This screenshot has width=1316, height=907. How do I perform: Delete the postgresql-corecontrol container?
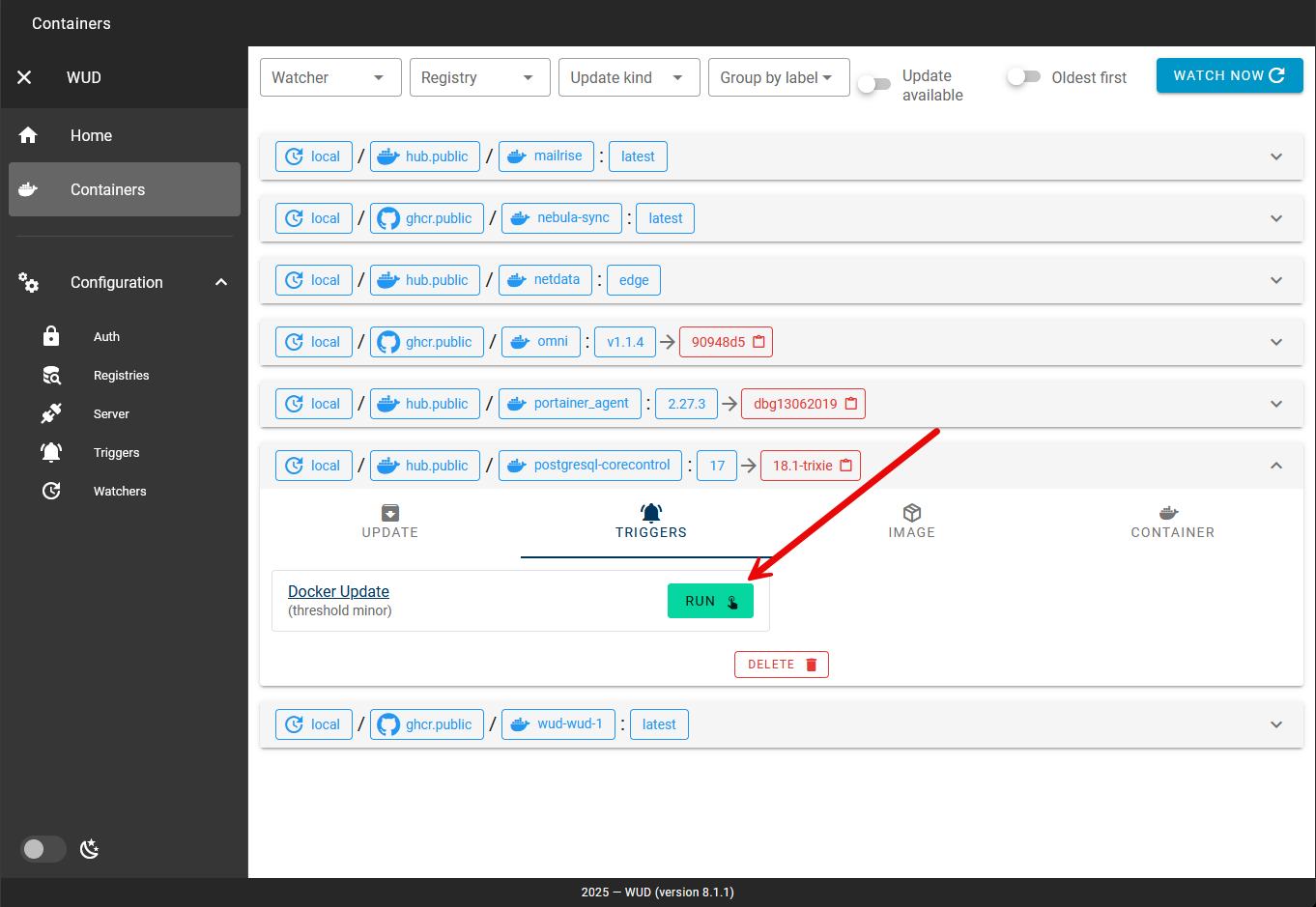782,665
